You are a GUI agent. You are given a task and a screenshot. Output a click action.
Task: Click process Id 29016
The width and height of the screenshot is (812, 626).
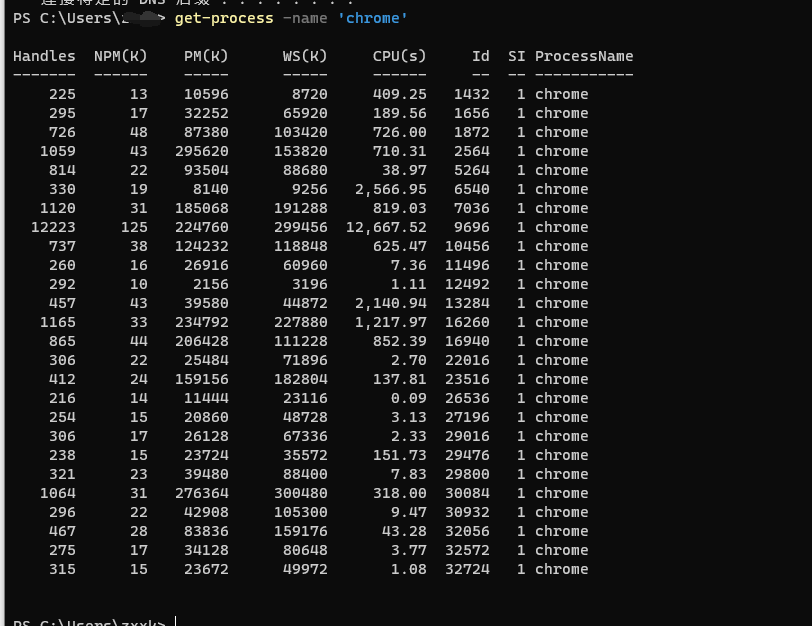(x=467, y=436)
